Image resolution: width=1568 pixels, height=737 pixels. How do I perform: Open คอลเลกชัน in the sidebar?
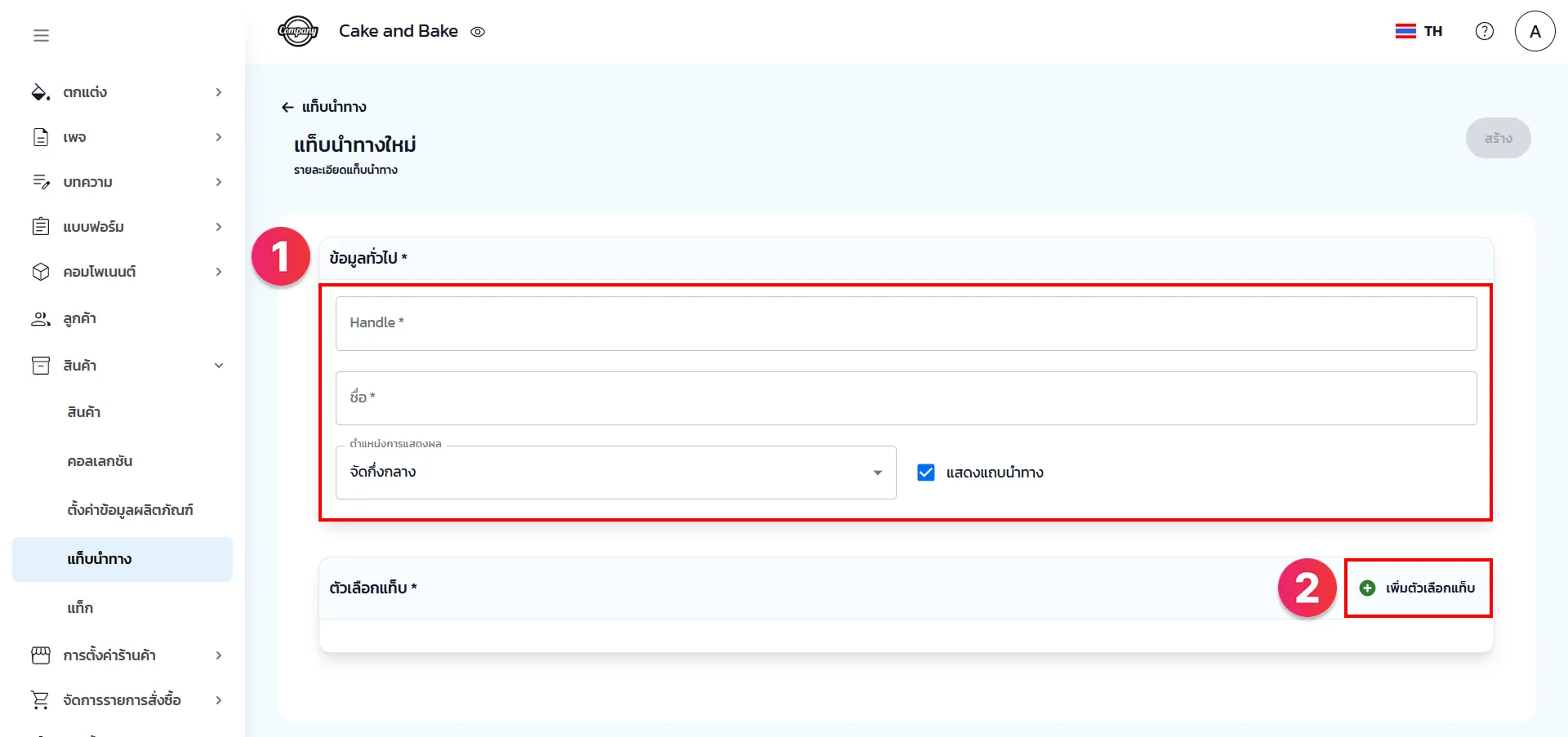pos(100,461)
